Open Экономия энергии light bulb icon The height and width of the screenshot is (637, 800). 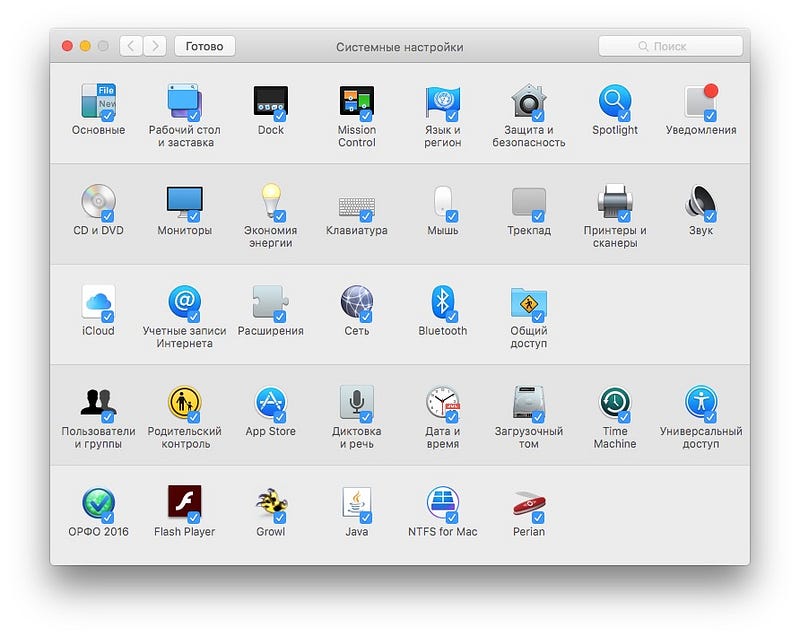(x=271, y=201)
